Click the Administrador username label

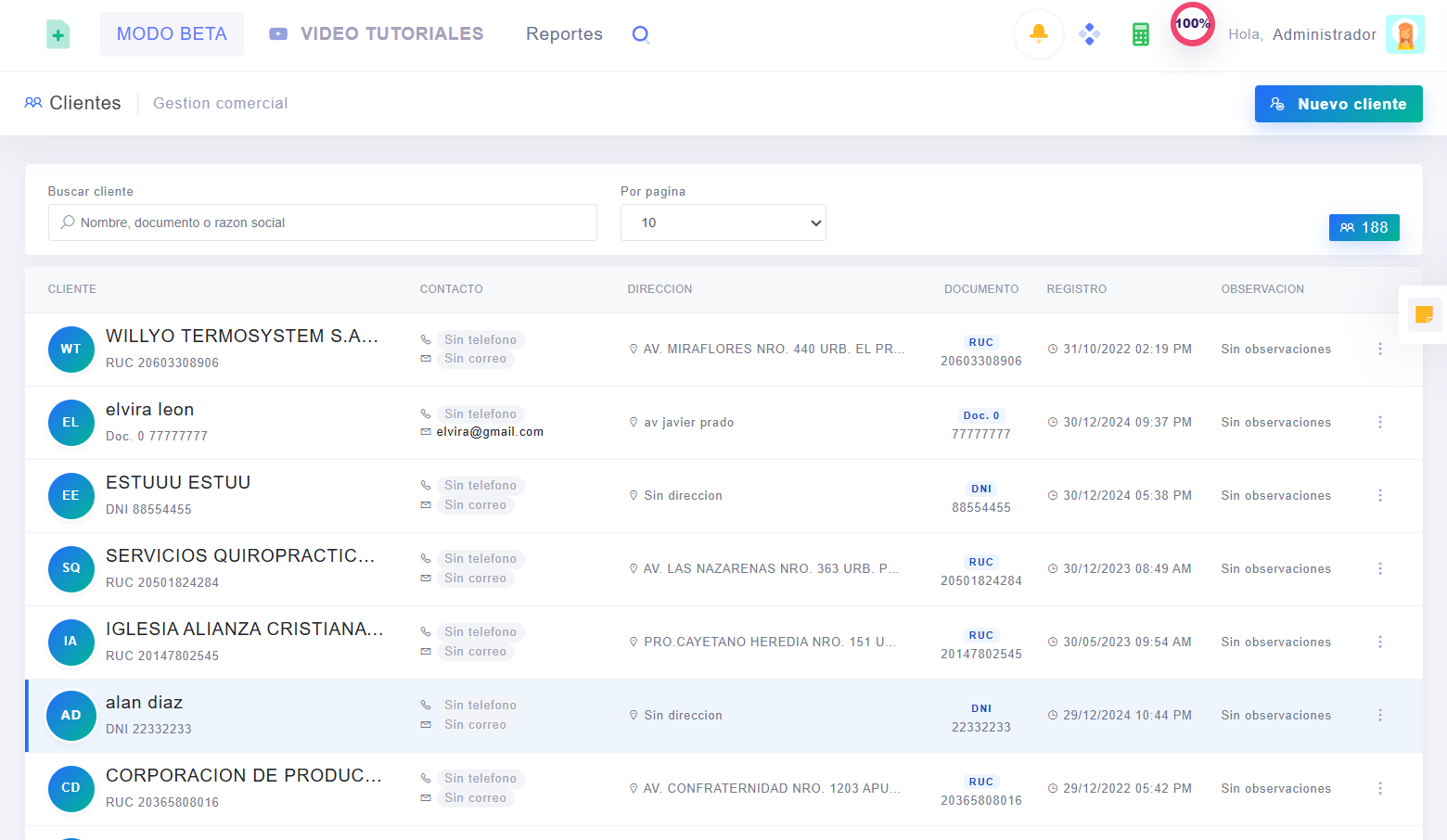1325,34
